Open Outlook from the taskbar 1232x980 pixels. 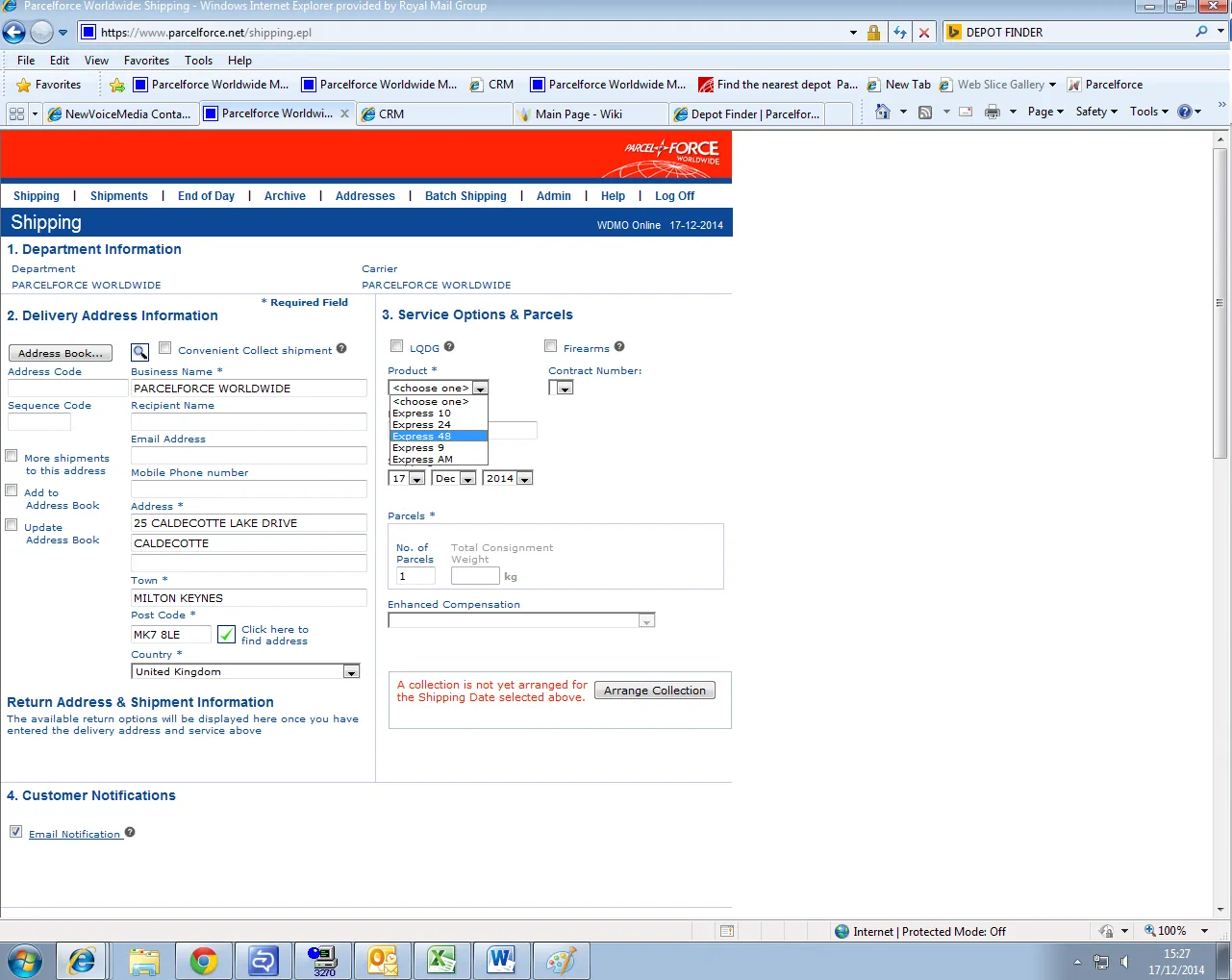[x=382, y=961]
